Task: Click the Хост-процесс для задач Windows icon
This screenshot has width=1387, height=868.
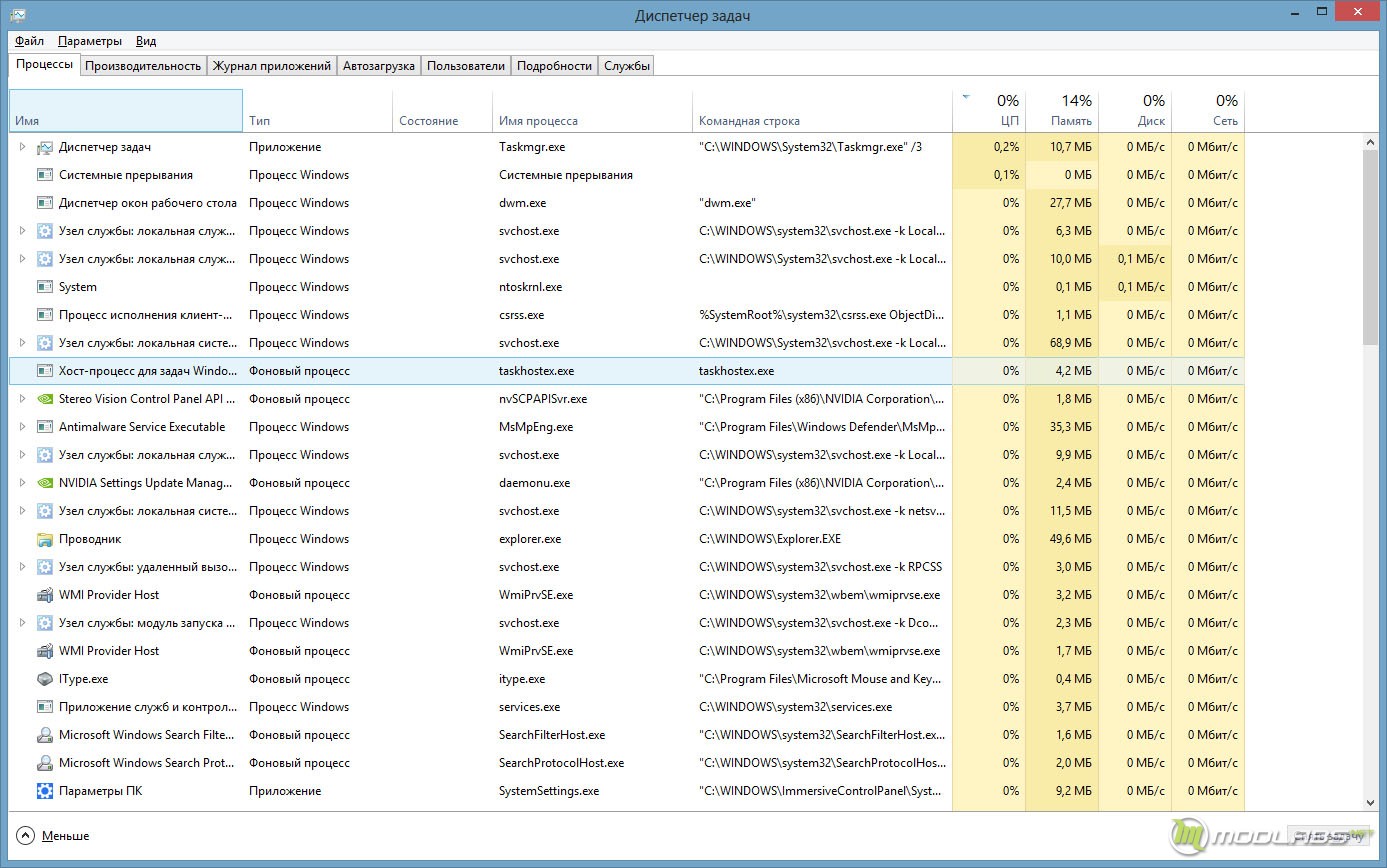Action: click(x=45, y=371)
